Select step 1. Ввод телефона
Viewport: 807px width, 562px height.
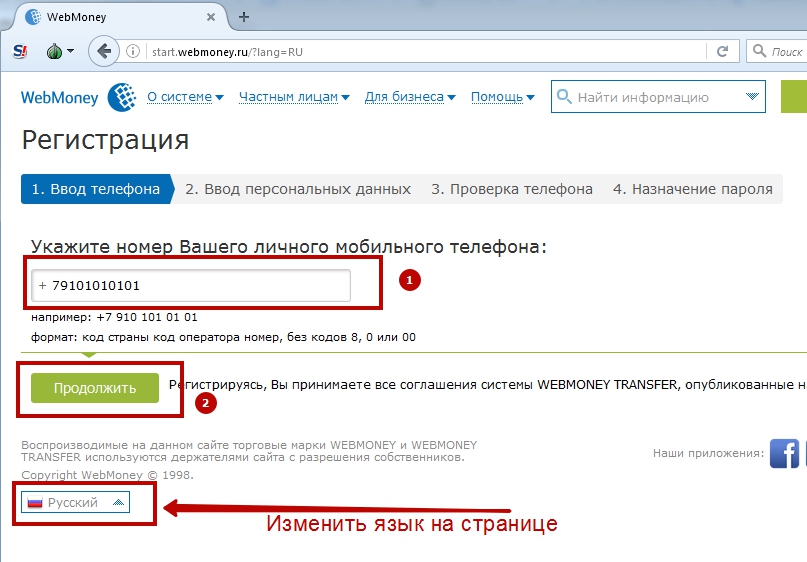point(96,189)
